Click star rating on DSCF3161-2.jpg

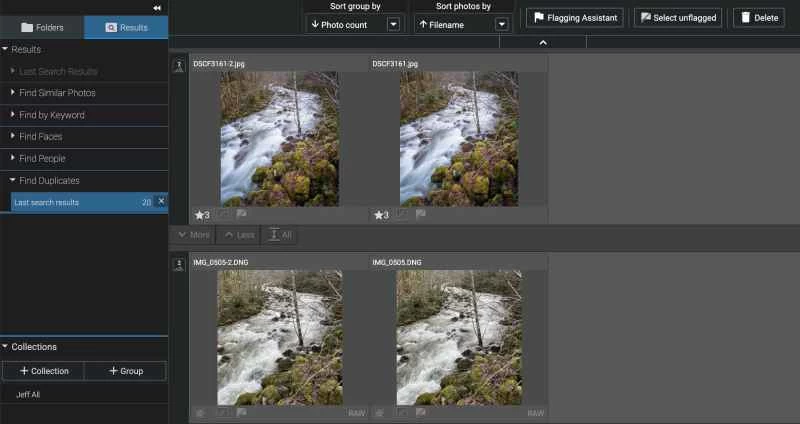200,214
